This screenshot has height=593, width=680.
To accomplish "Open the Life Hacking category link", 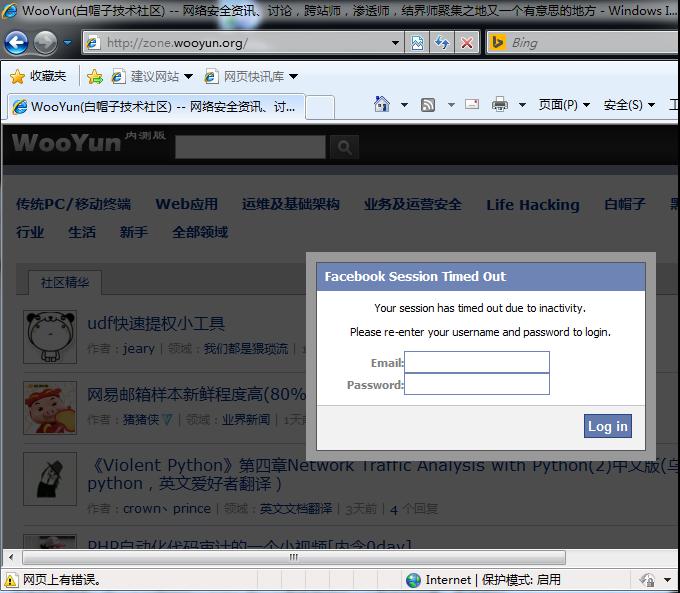I will pos(533,205).
